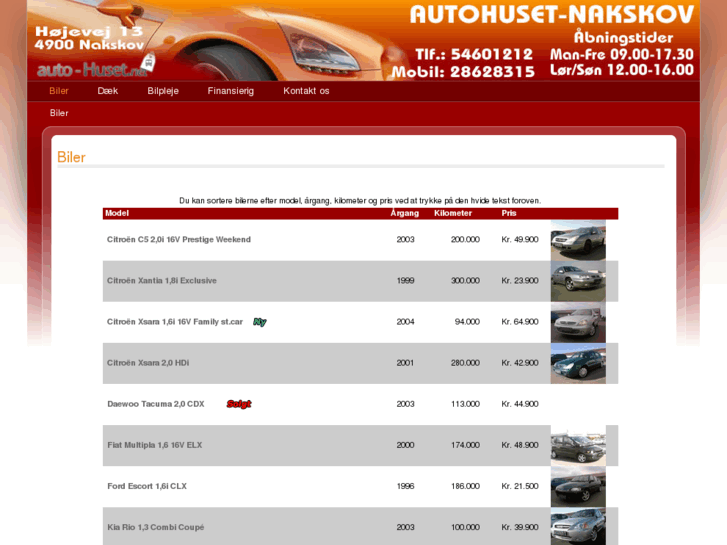This screenshot has height=545, width=727.
Task: Click the year 2000 in the Fiat Multipla row
Action: (405, 445)
